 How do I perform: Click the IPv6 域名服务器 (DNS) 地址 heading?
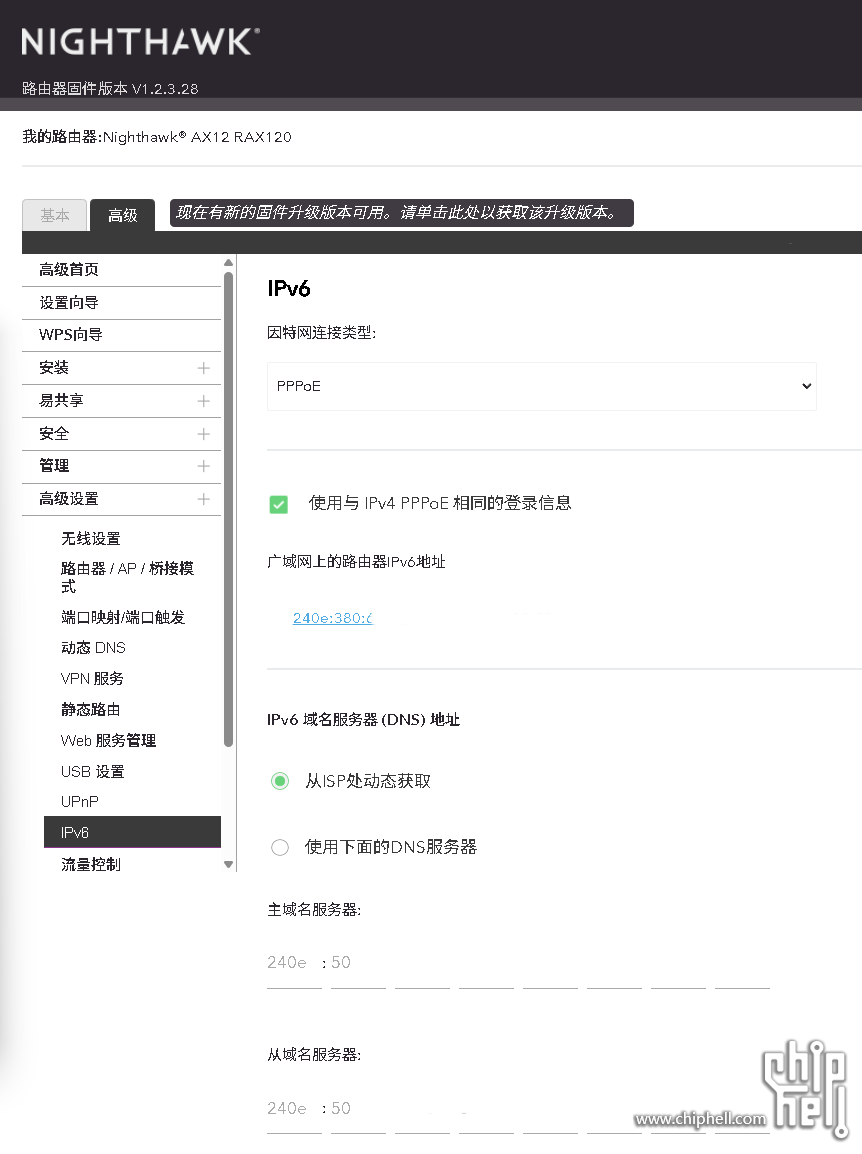[364, 720]
